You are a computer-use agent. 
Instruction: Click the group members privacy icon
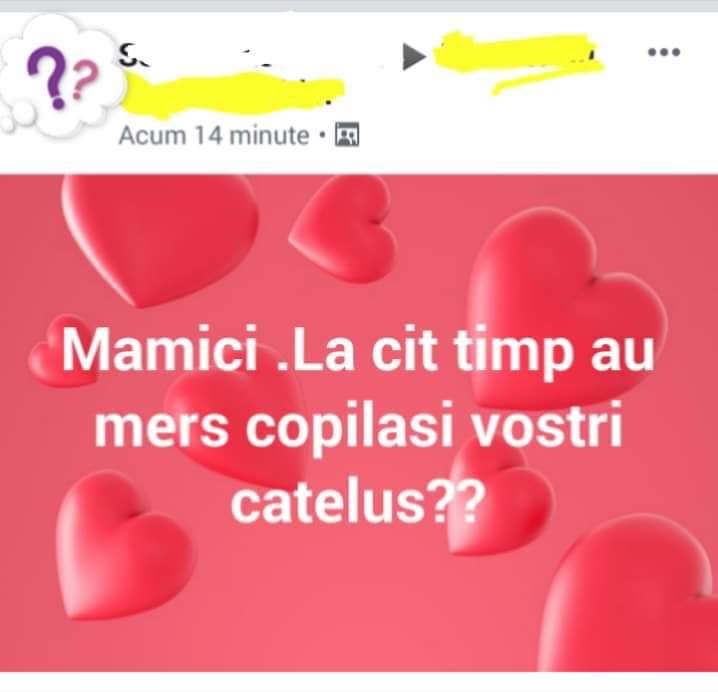tap(347, 134)
